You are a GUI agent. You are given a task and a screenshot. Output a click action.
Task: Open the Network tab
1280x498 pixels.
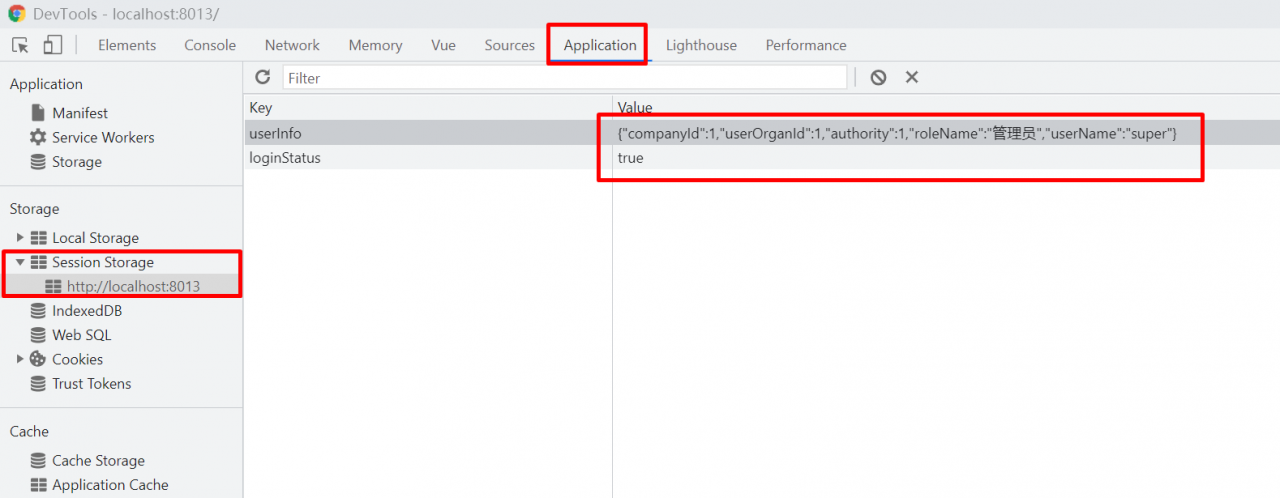[x=292, y=45]
